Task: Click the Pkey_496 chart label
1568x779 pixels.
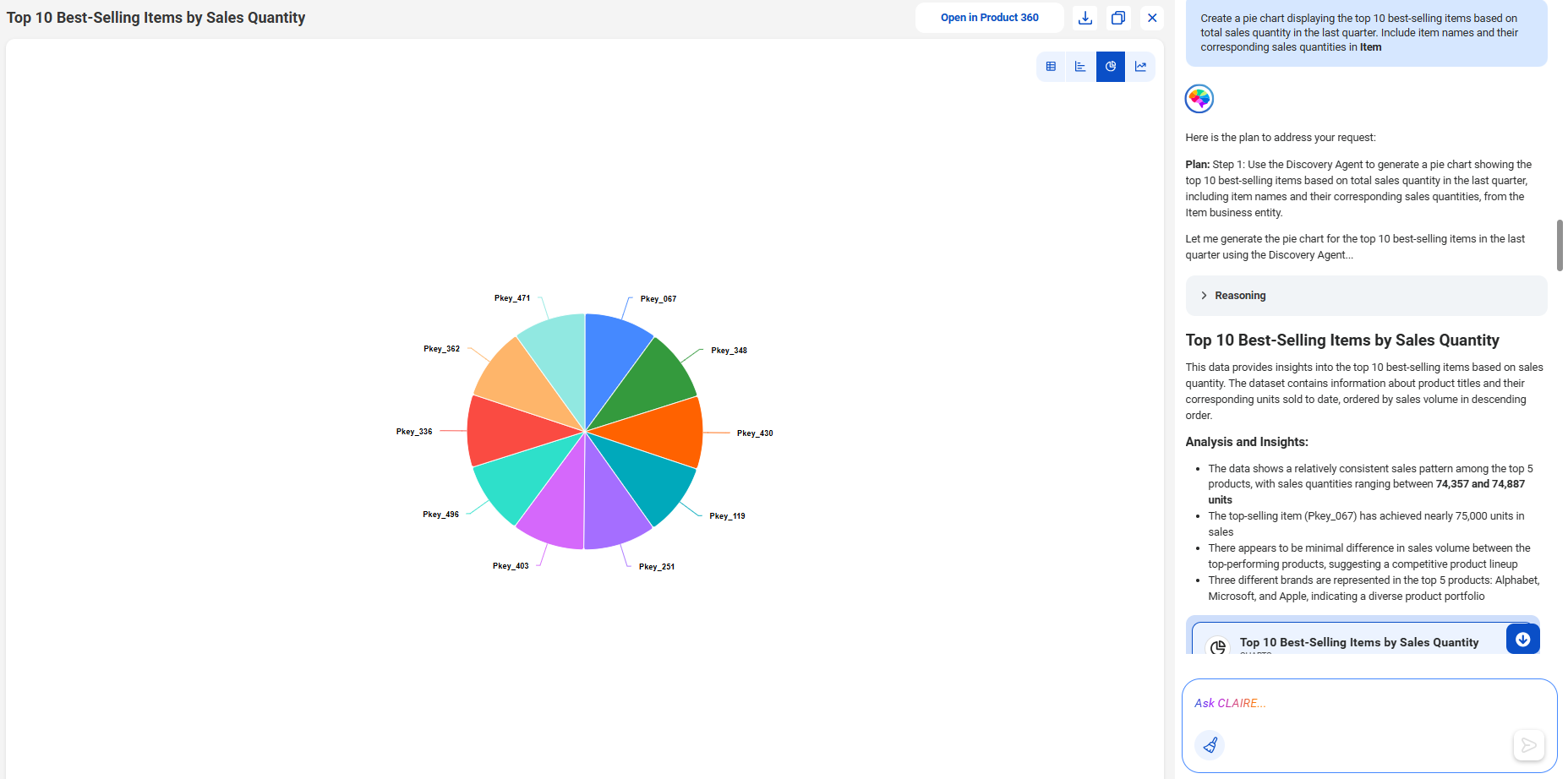Action: [x=440, y=515]
